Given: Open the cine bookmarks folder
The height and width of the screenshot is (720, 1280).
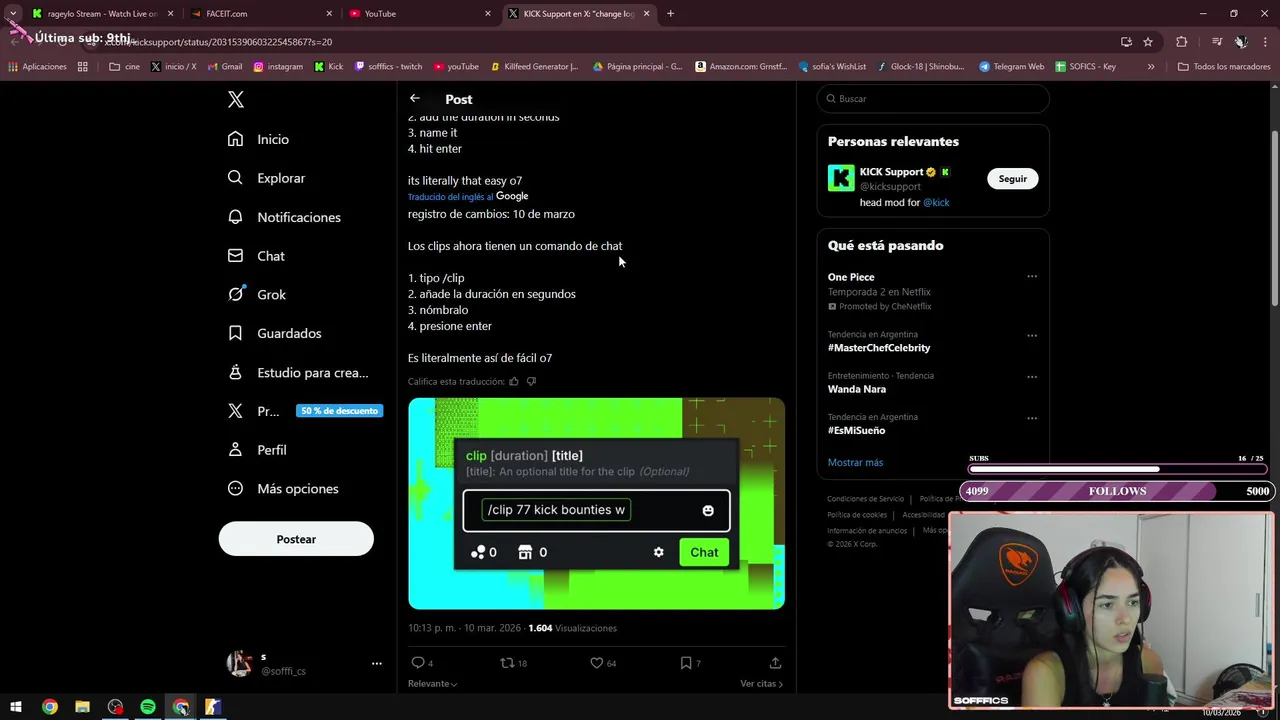Looking at the screenshot, I should [x=125, y=67].
